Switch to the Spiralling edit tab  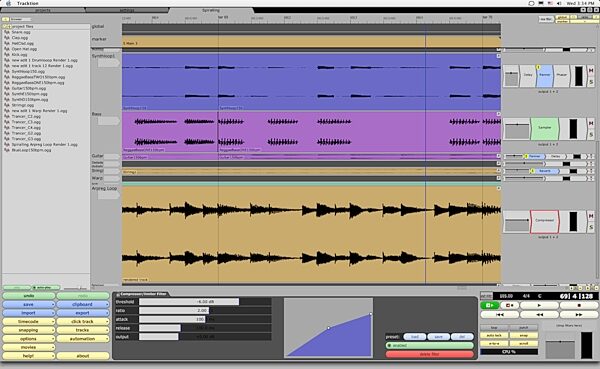click(211, 10)
